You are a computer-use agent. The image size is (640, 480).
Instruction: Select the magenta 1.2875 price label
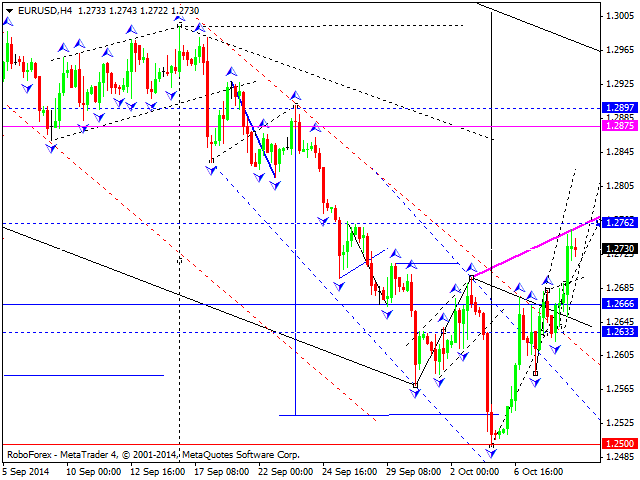point(621,126)
